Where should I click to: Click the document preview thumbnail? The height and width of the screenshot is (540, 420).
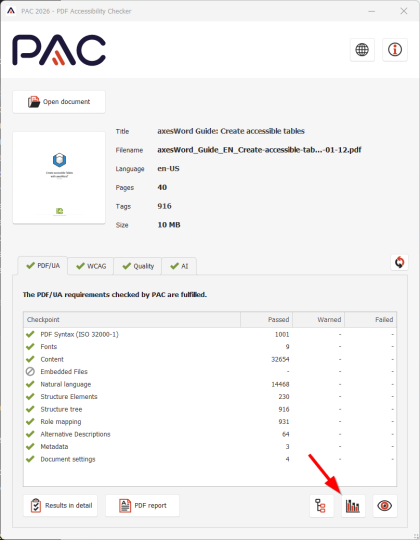pyautogui.click(x=59, y=178)
